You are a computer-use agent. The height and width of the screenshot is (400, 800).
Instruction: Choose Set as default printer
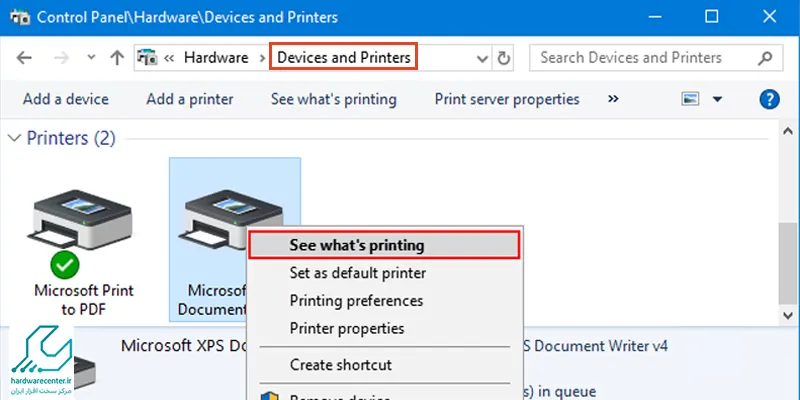click(358, 273)
